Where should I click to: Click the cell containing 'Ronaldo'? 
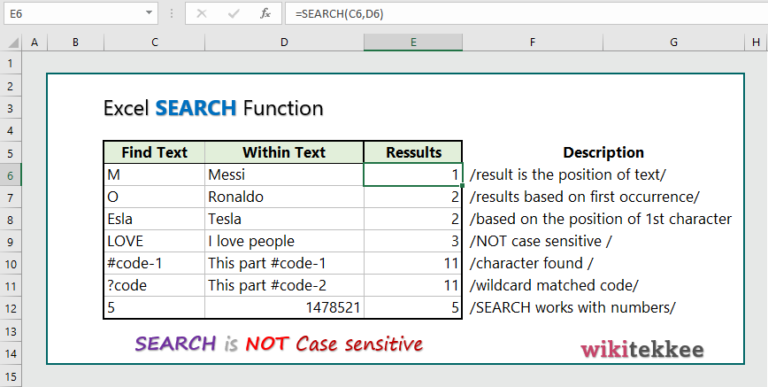click(x=284, y=197)
